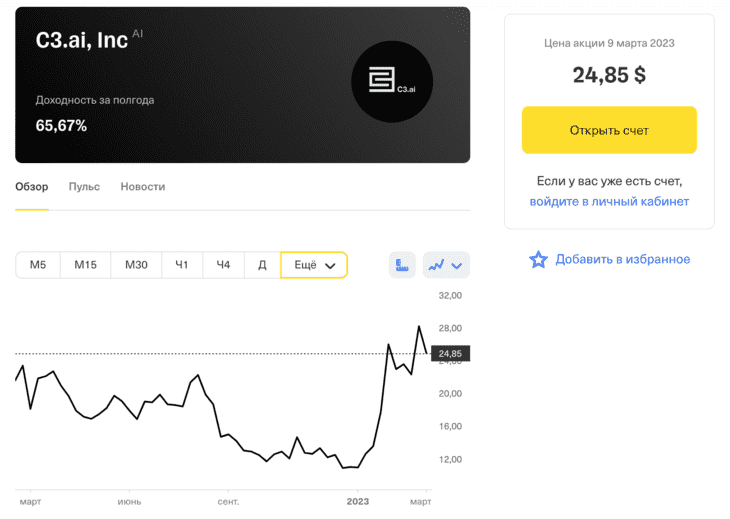Choose the Д daily interval
The height and width of the screenshot is (519, 730).
(262, 265)
